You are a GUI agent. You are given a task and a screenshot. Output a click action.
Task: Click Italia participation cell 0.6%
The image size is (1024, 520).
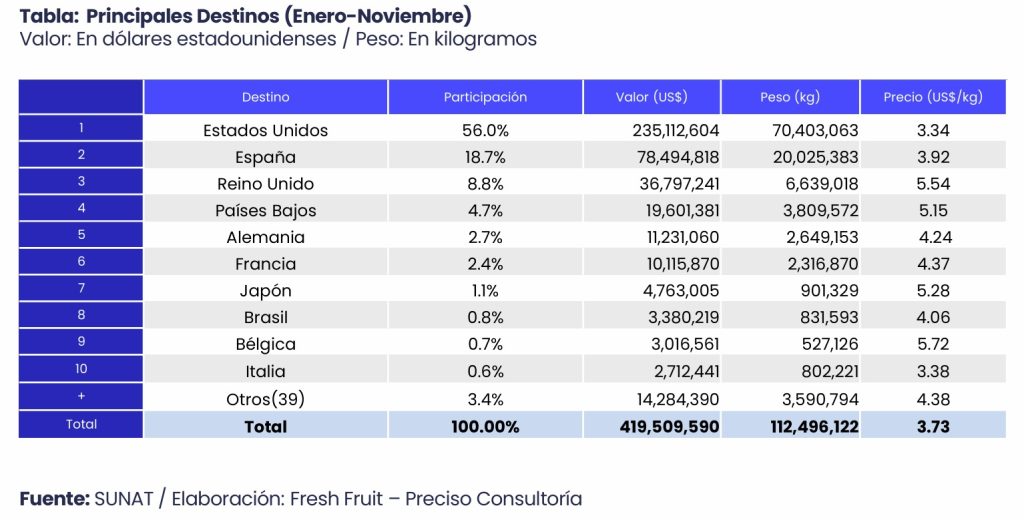click(485, 371)
